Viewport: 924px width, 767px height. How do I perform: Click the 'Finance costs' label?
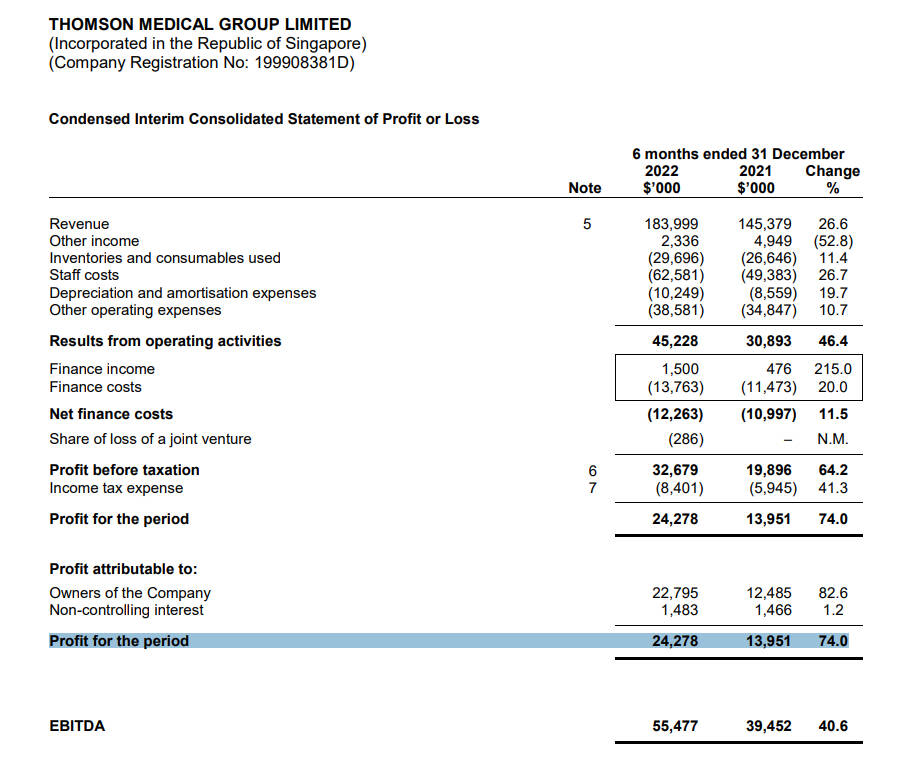pos(95,387)
